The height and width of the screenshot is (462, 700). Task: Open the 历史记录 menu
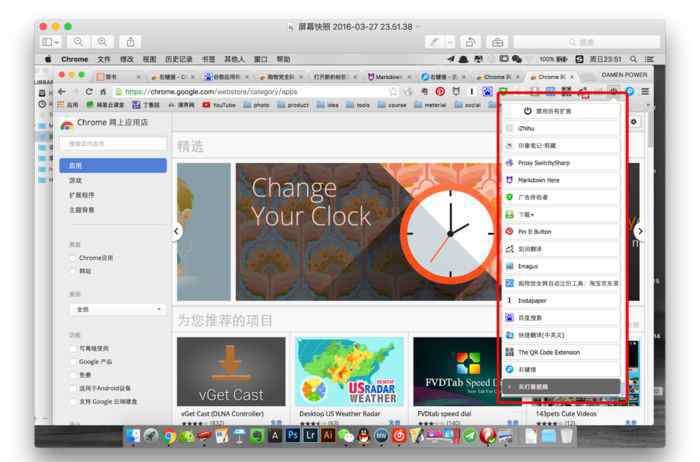179,59
